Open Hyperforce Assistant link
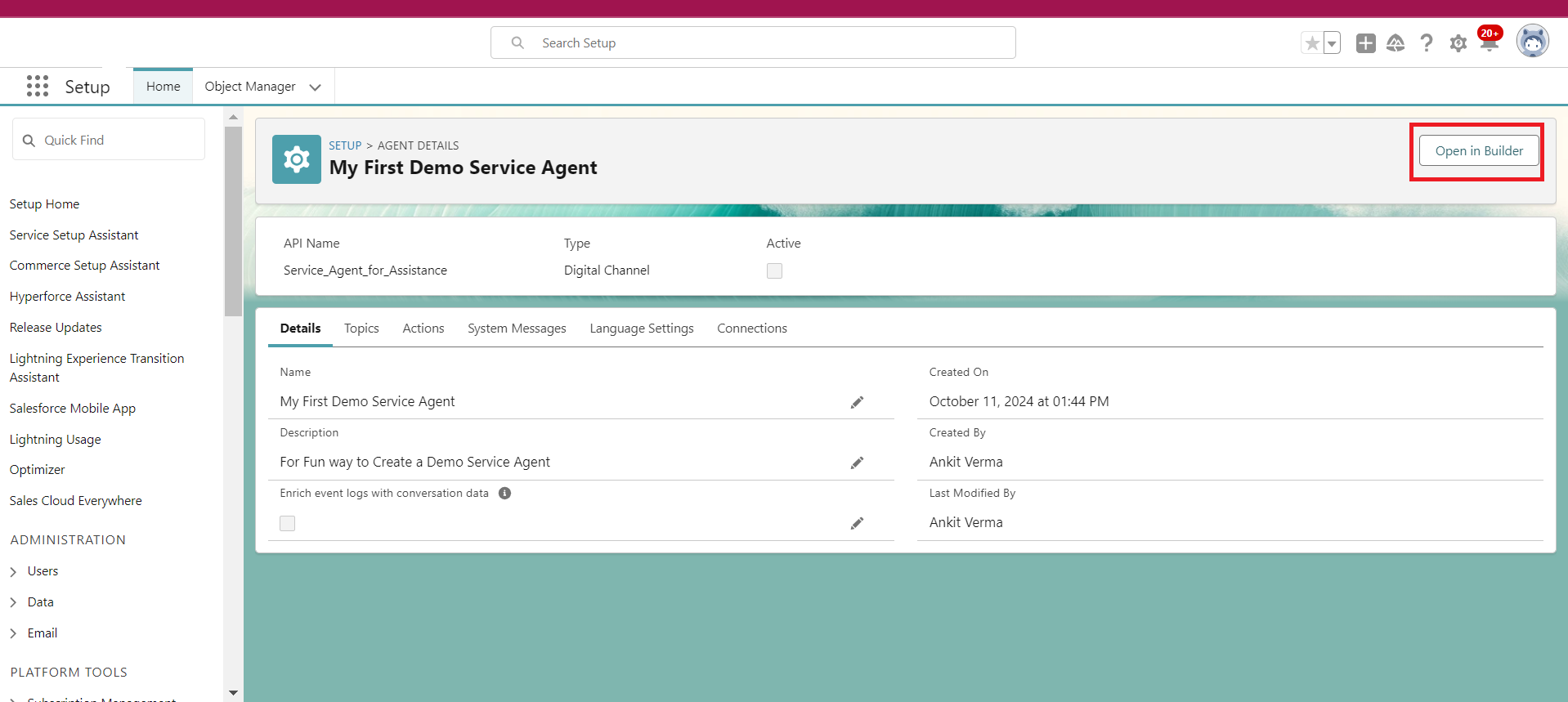 click(68, 297)
